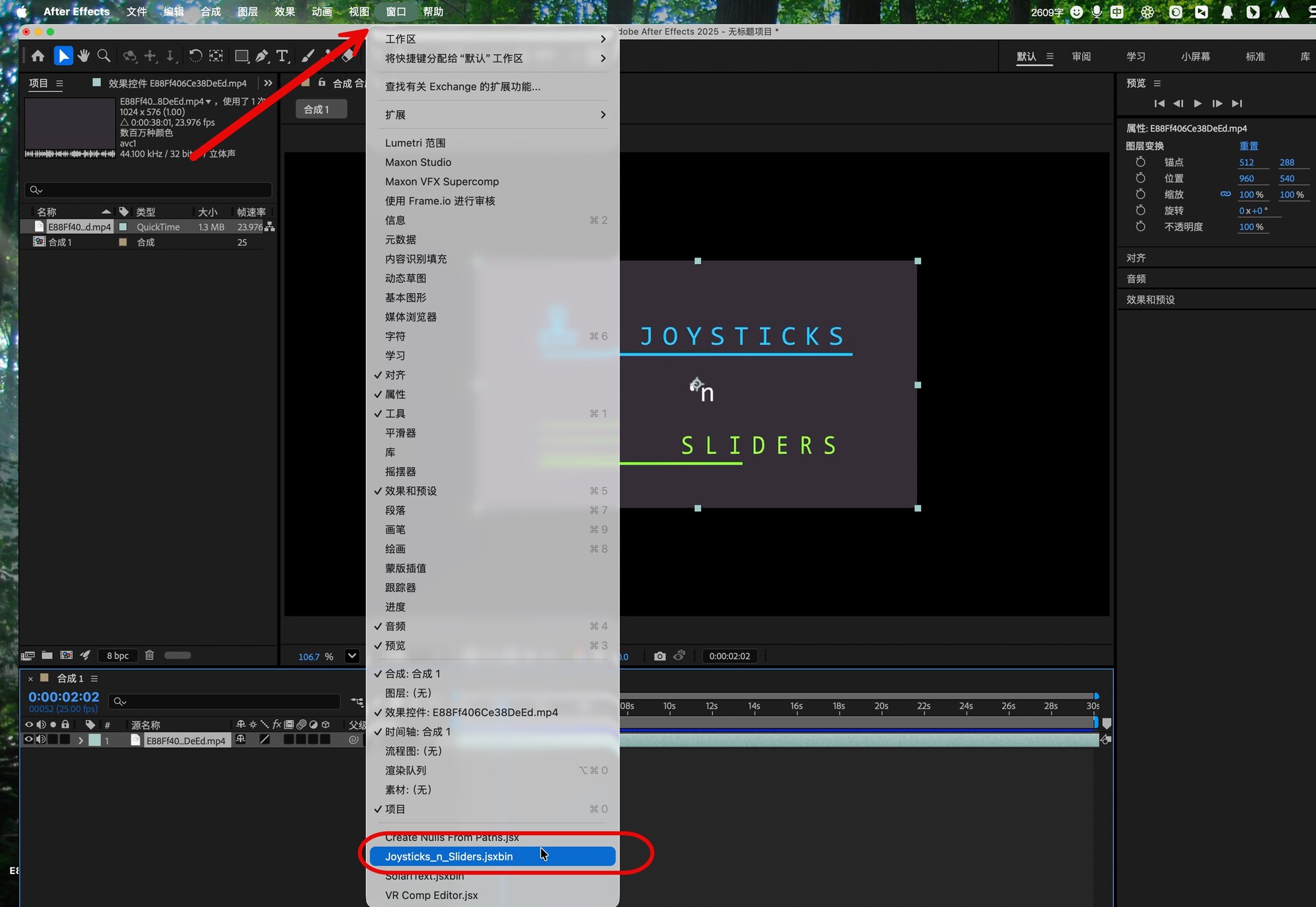Select the Zoom magnifier tool
The width and height of the screenshot is (1316, 907).
click(104, 56)
